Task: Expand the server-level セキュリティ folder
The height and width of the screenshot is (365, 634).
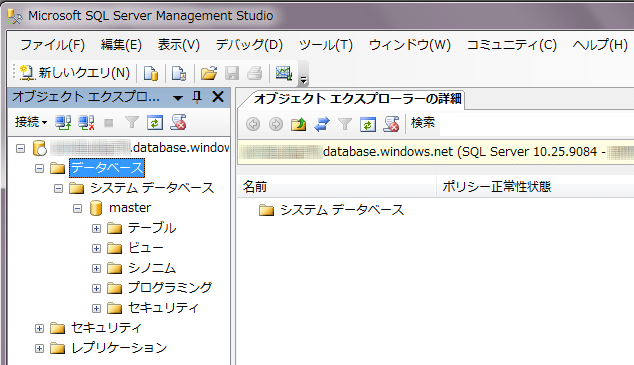Action: tap(39, 328)
